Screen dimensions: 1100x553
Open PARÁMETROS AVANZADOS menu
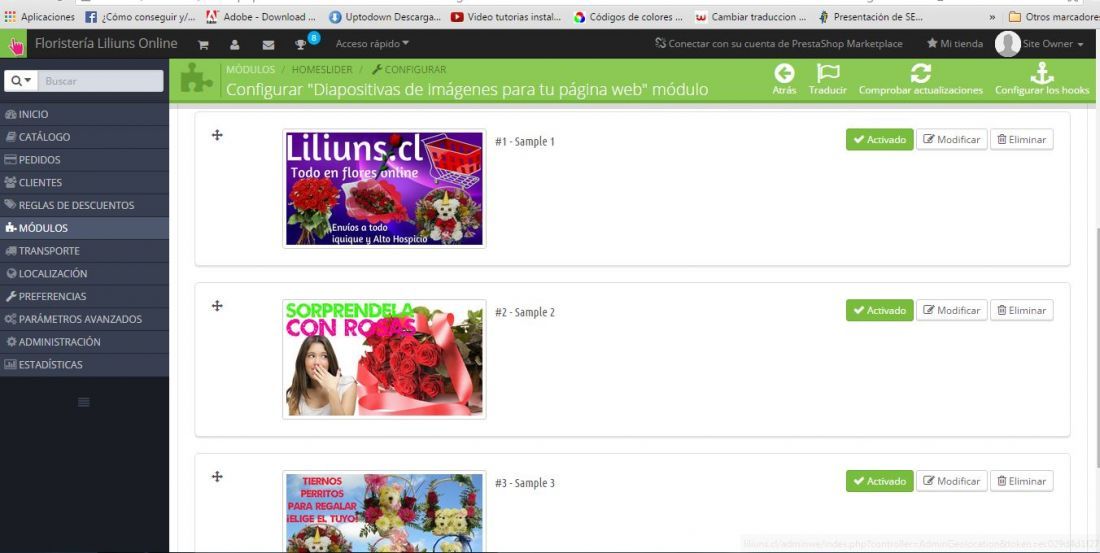coord(84,319)
